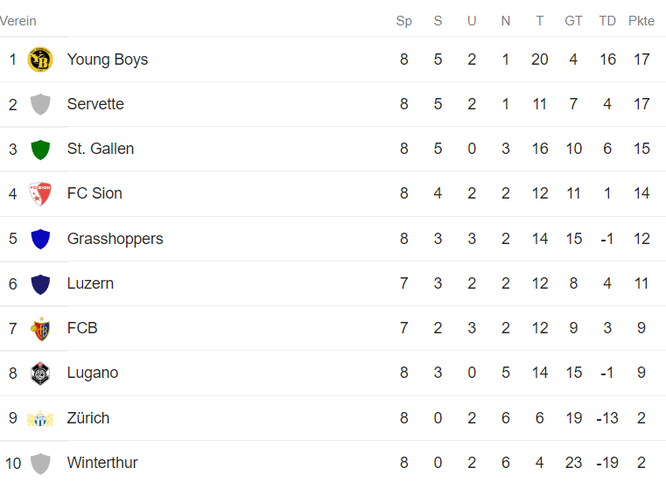This screenshot has width=666, height=489.
Task: Click the Lugano club crest
Action: 40,373
